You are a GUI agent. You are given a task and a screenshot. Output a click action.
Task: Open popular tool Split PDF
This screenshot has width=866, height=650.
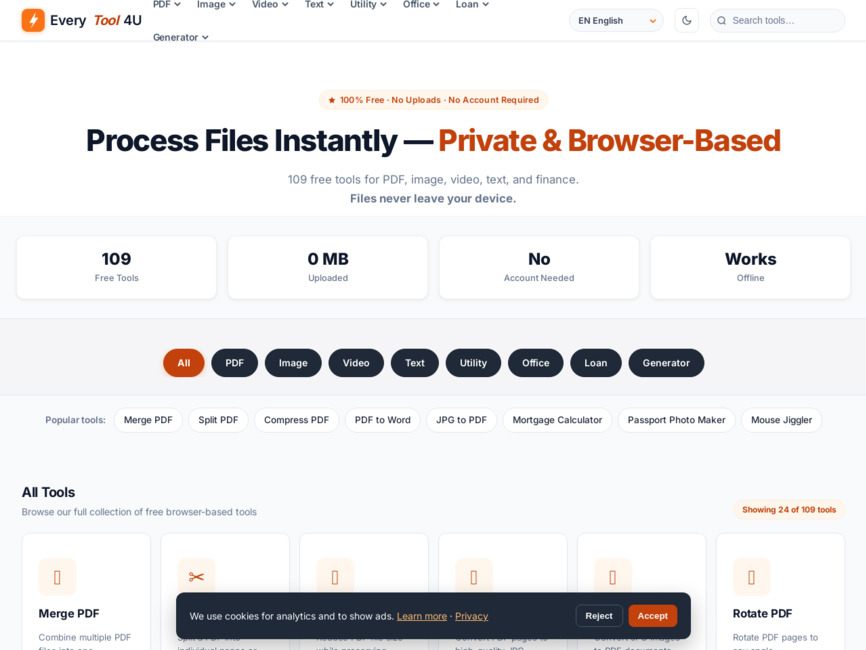218,420
